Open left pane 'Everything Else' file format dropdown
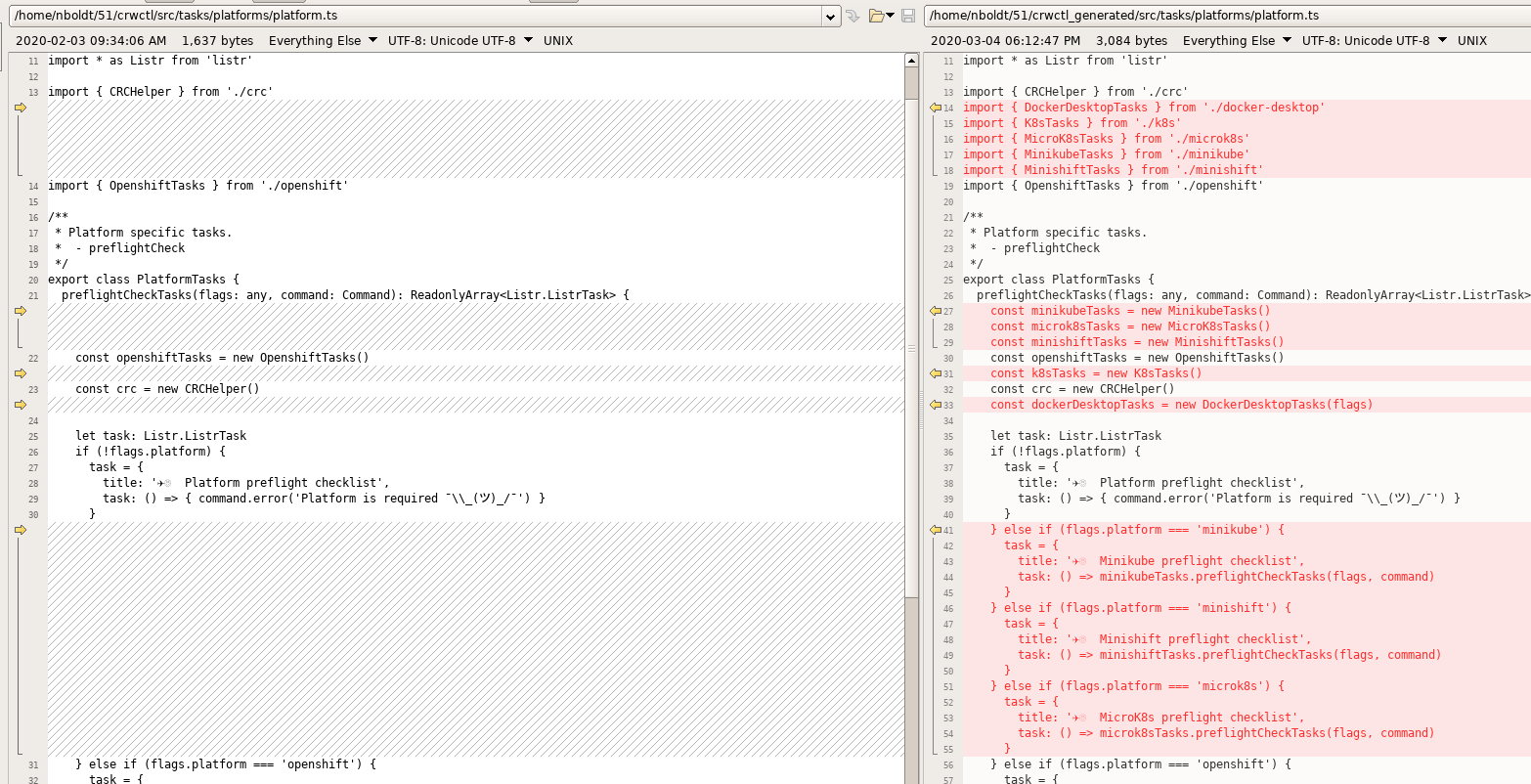Image resolution: width=1531 pixels, height=784 pixels. [x=323, y=41]
